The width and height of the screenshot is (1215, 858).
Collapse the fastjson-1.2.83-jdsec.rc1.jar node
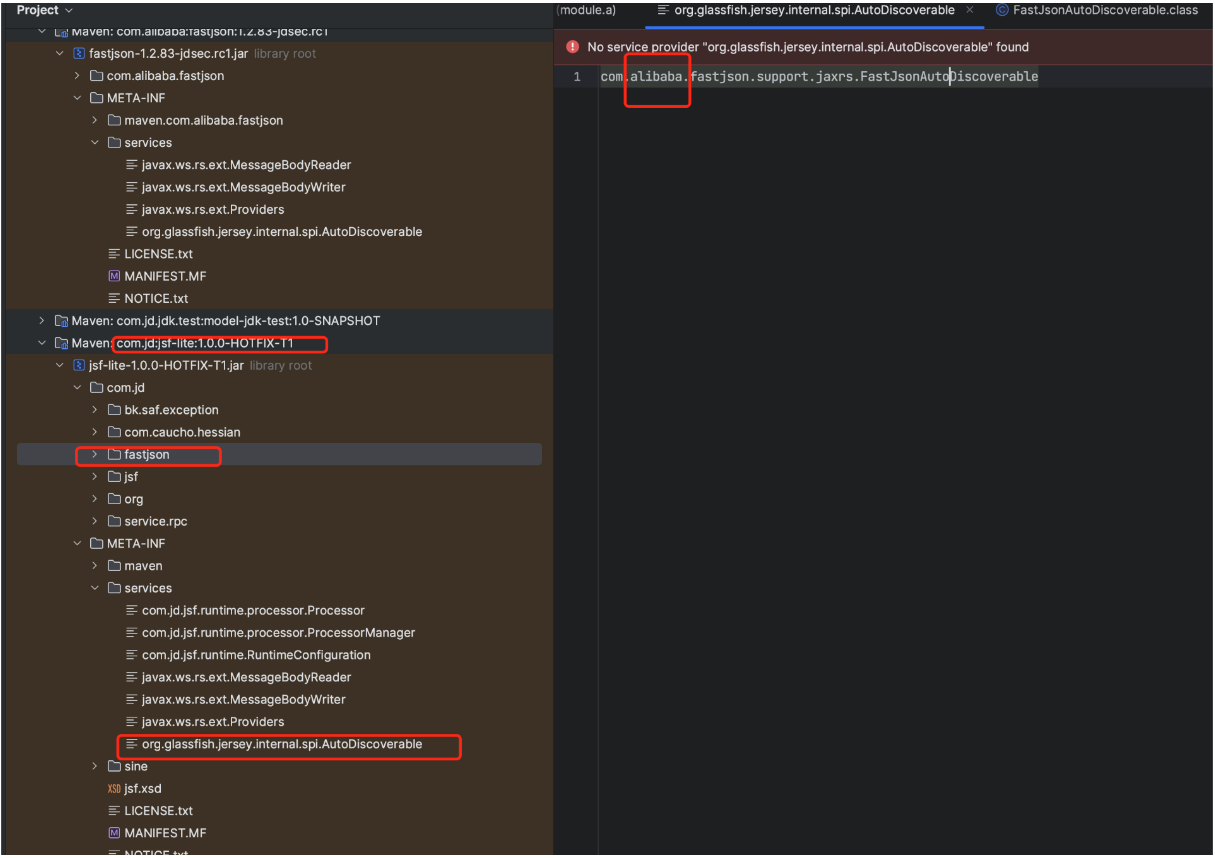tap(60, 53)
